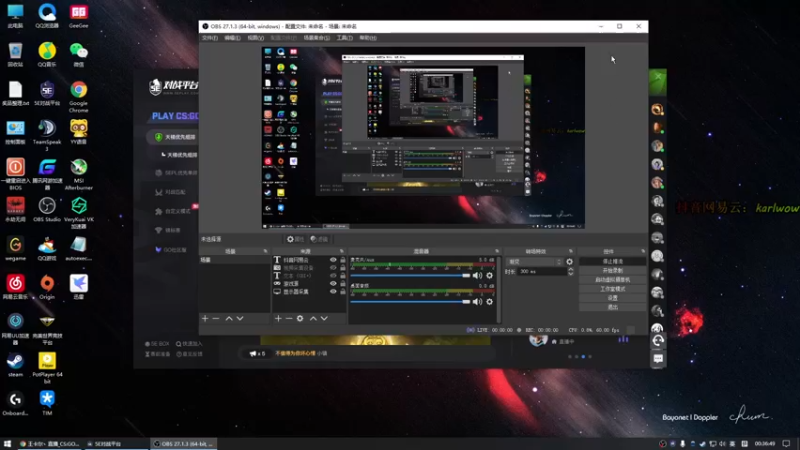Viewport: 800px width, 450px height.
Task: Open OBS Tools menu
Action: coord(344,38)
